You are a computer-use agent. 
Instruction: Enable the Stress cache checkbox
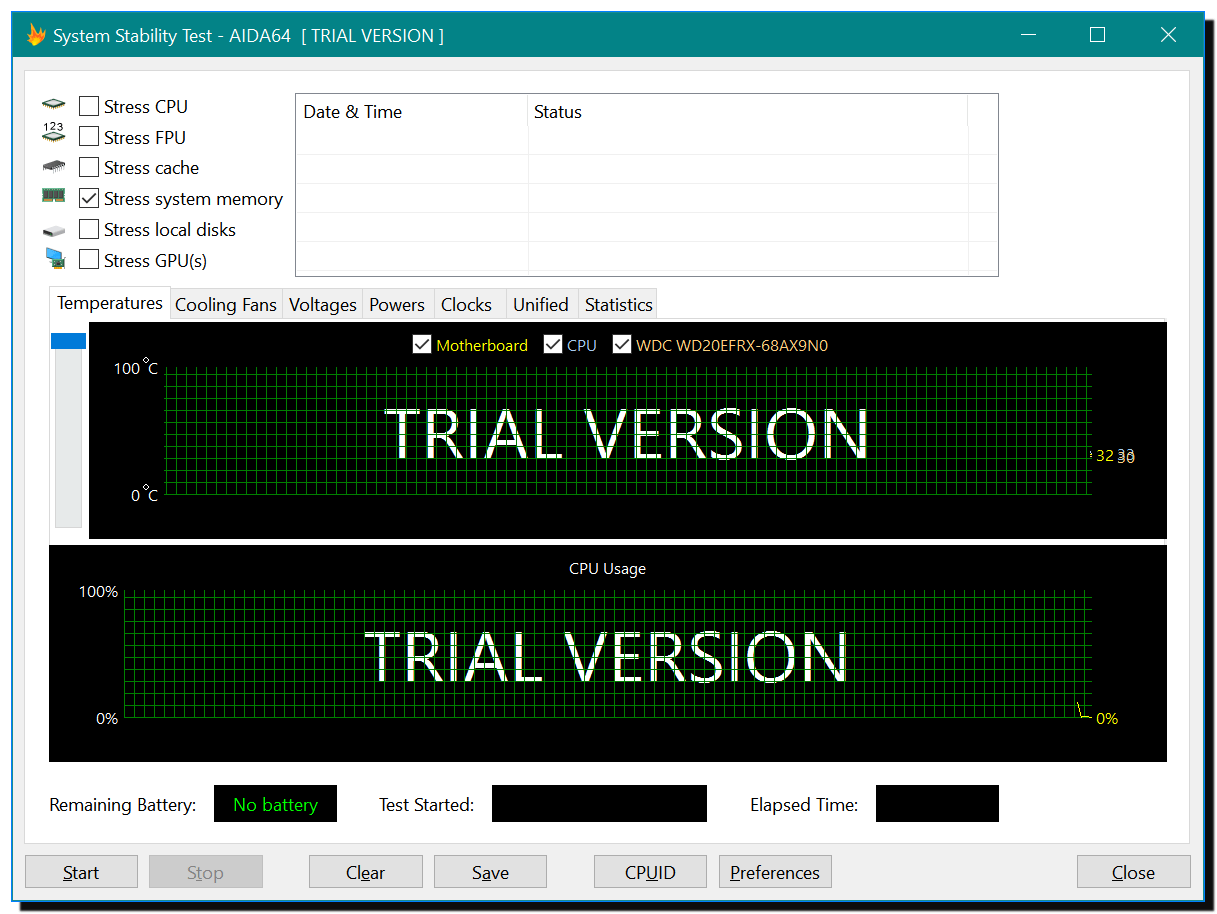(89, 168)
